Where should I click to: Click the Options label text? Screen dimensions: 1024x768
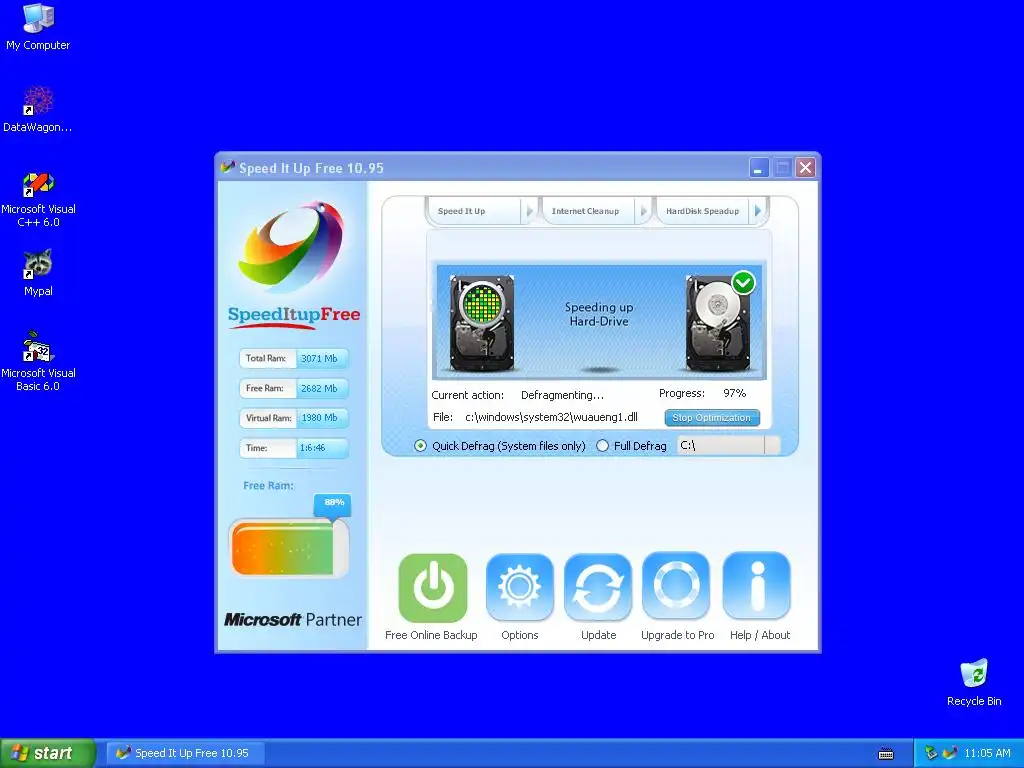click(520, 635)
